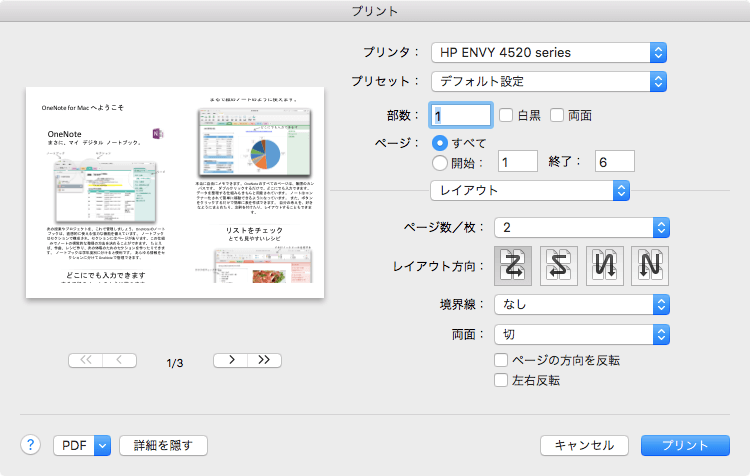750x476 pixels.
Task: Click the 詳細を隠す button
Action: (163, 445)
